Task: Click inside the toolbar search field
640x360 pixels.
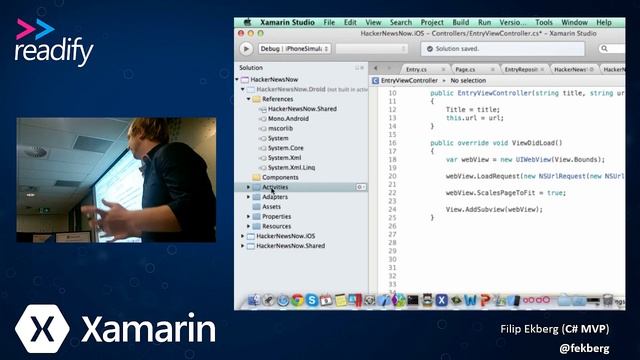Action: [611, 49]
